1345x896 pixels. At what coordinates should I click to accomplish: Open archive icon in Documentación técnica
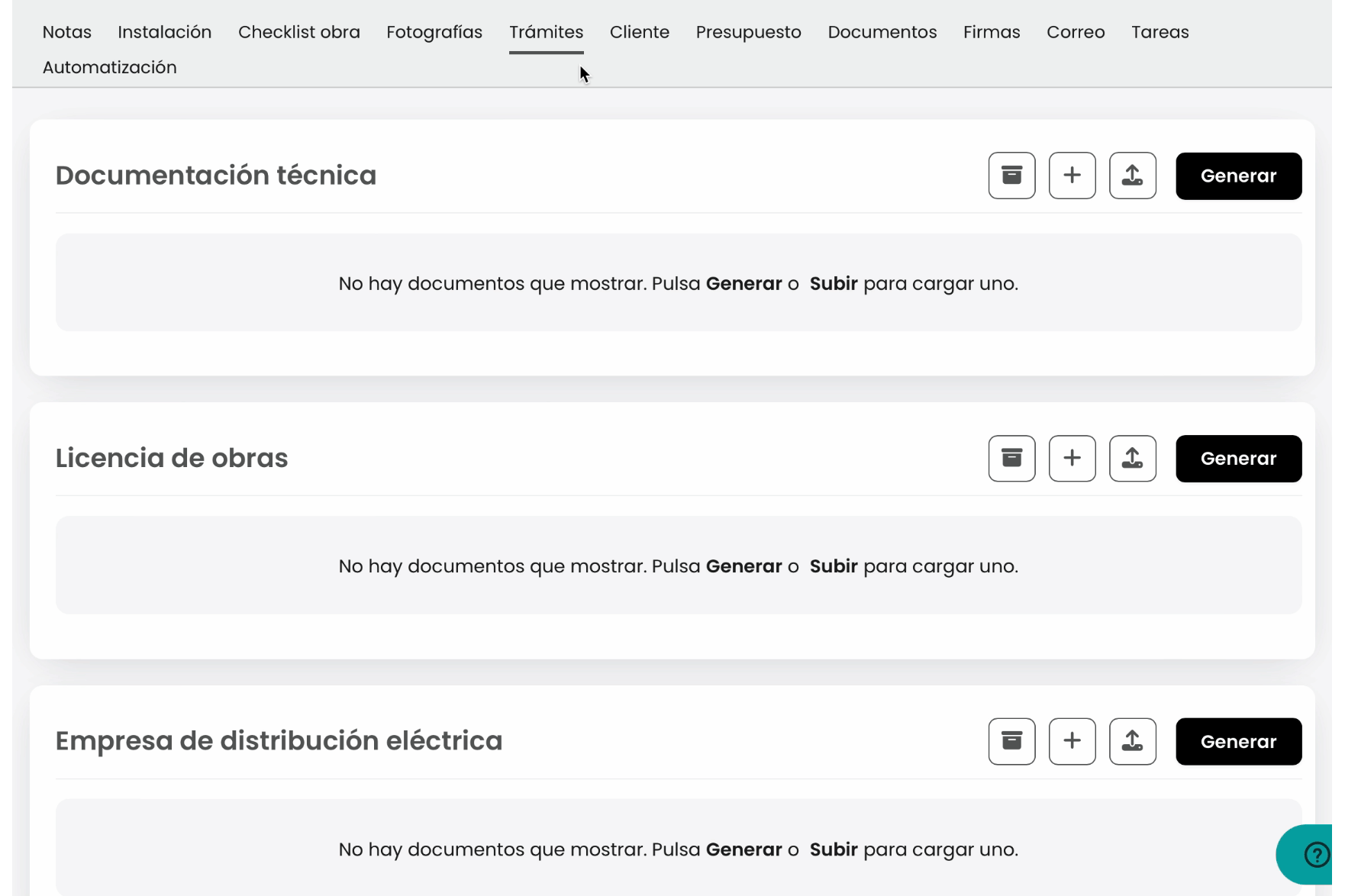pos(1011,176)
